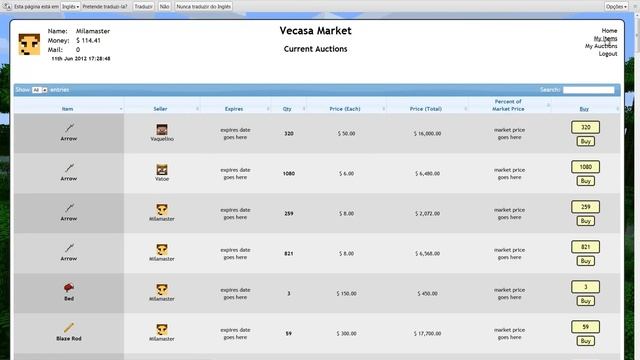Image resolution: width=640 pixels, height=360 pixels.
Task: Go to Home page link
Action: [x=609, y=31]
